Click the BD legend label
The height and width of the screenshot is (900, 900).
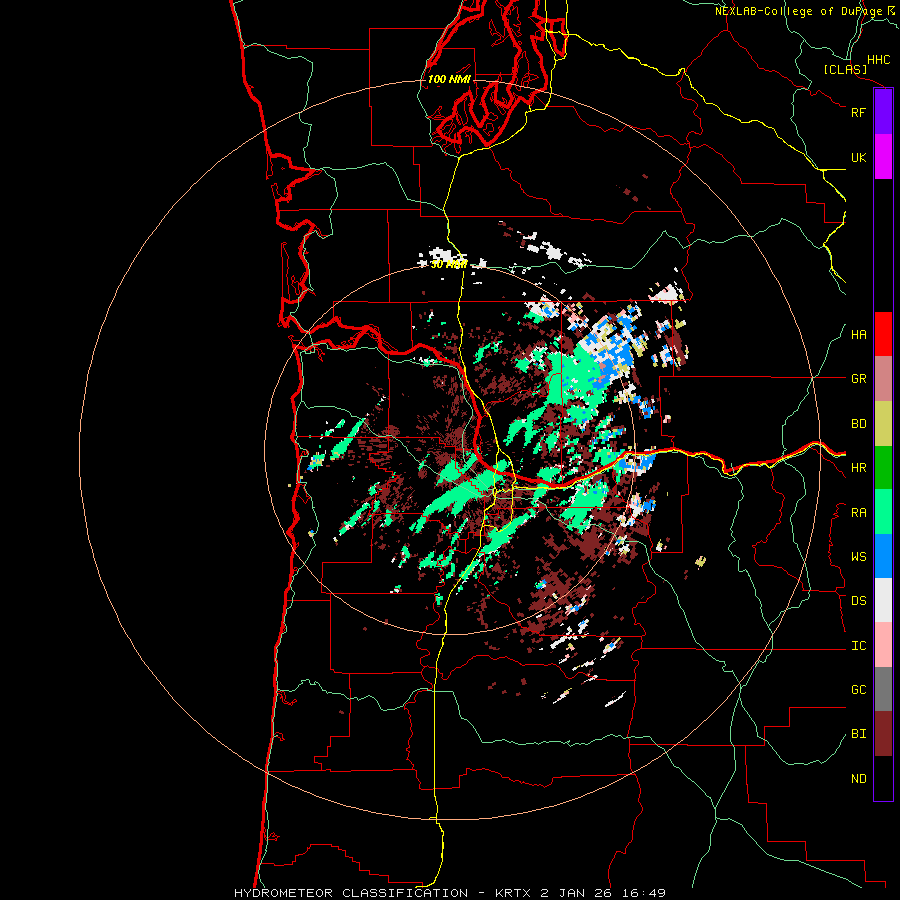[858, 424]
